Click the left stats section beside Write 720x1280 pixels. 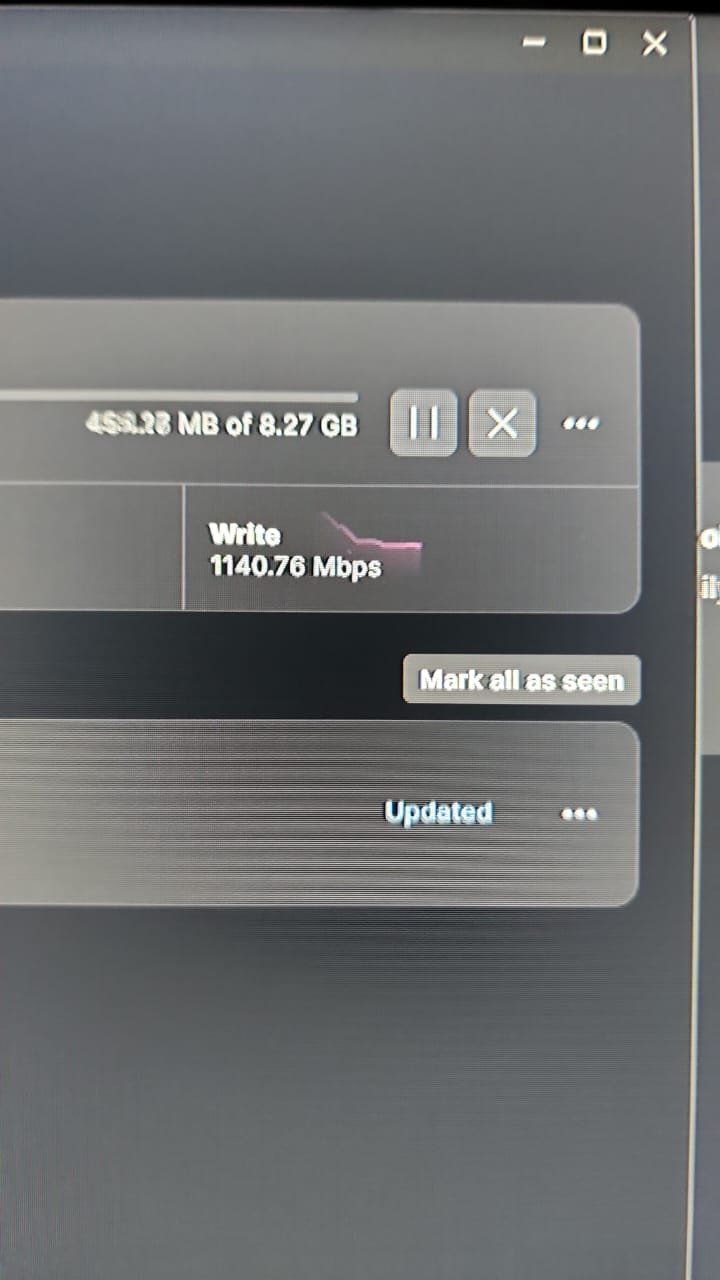[x=91, y=547]
